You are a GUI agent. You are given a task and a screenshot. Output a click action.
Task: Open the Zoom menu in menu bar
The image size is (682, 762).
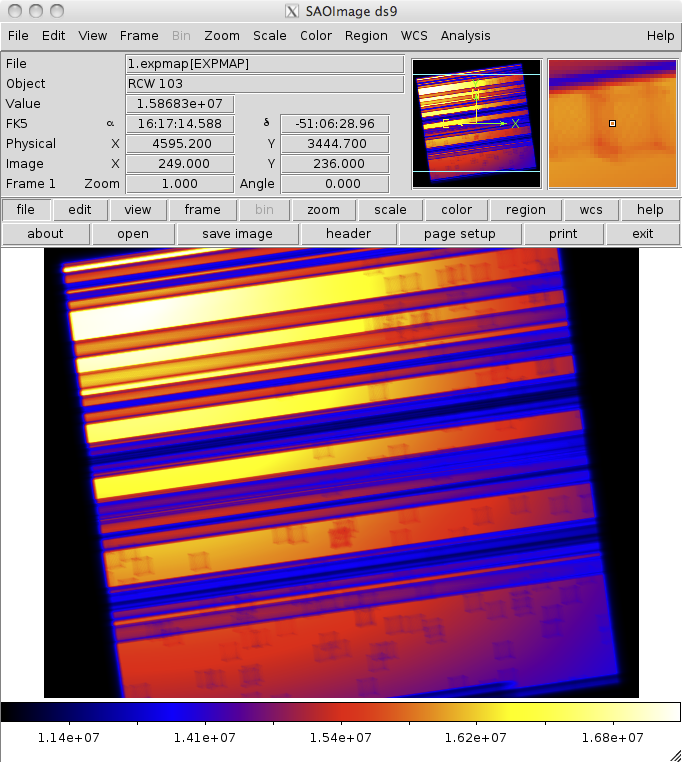click(222, 35)
